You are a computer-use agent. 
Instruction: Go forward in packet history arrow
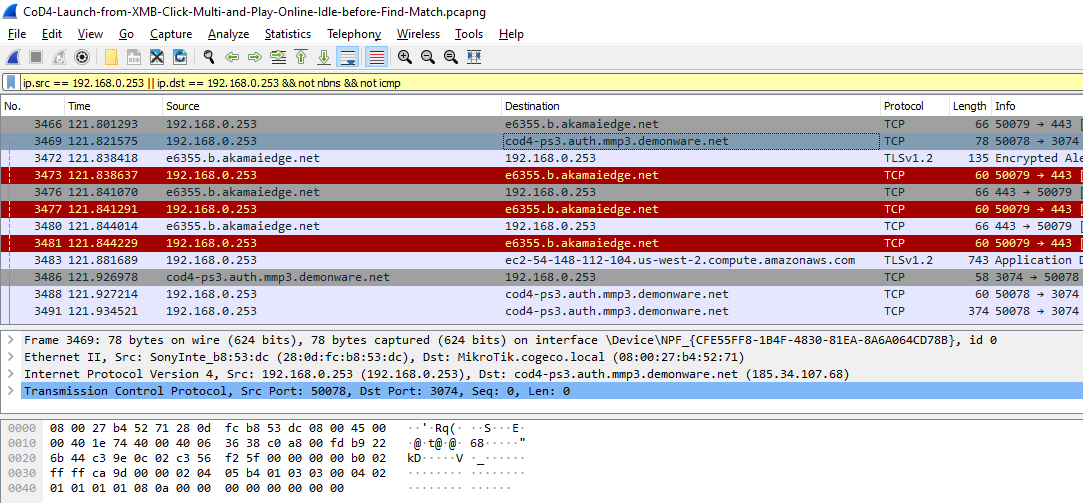(x=255, y=57)
